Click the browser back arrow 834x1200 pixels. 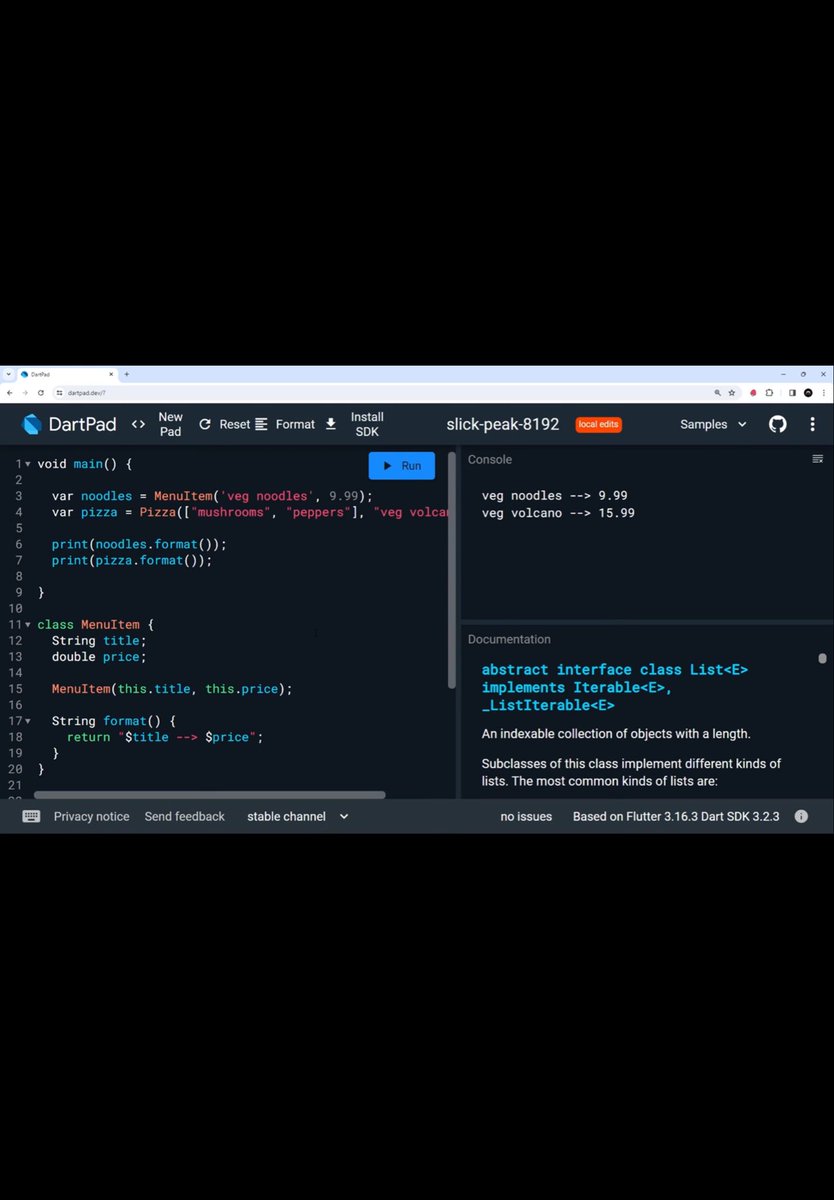[x=10, y=393]
